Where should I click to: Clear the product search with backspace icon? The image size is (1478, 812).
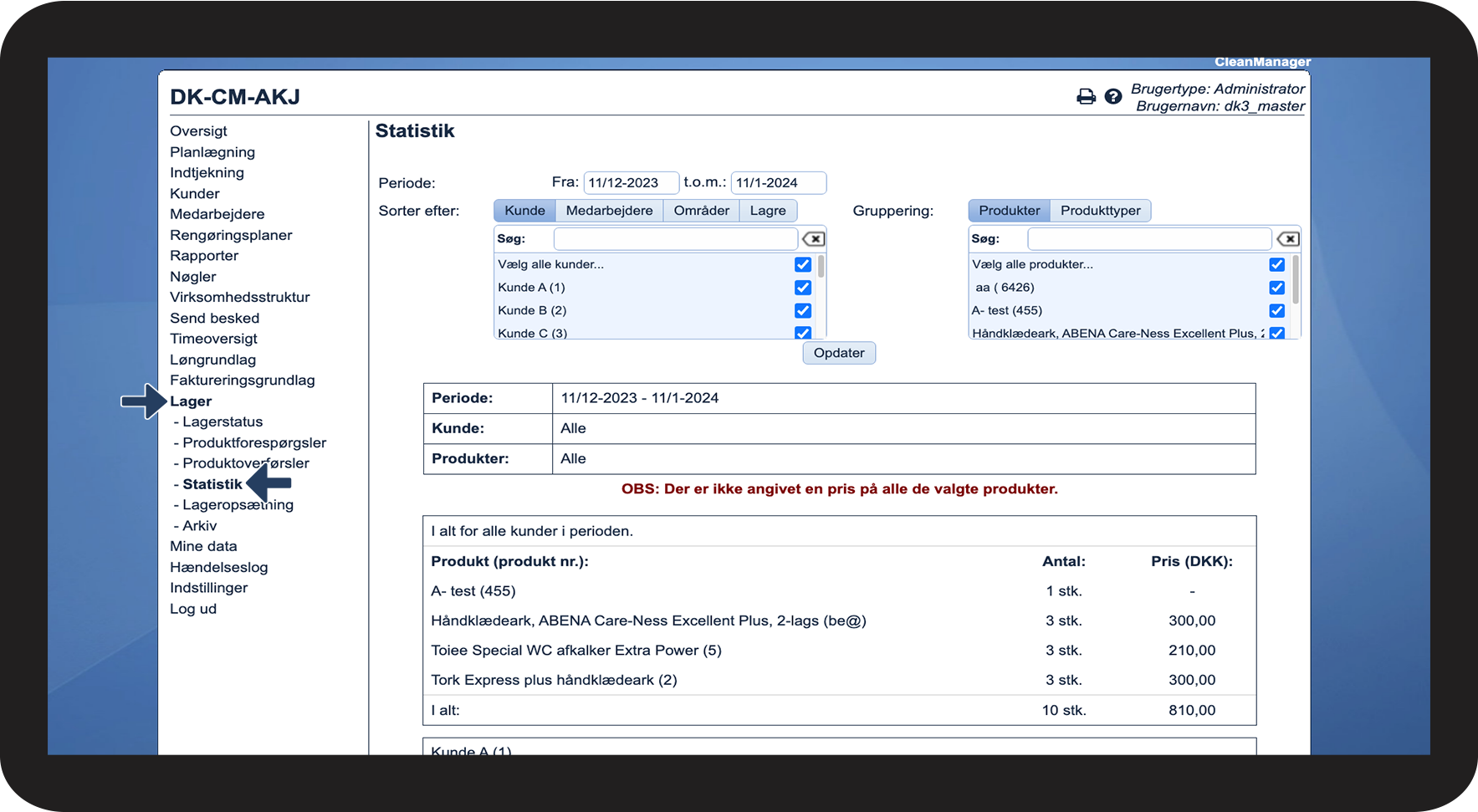1287,239
